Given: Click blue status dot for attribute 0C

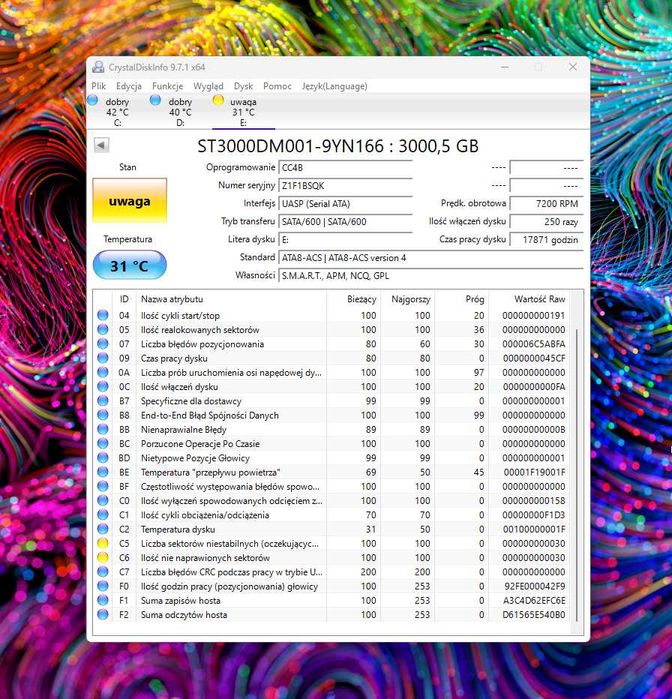Looking at the screenshot, I should (103, 387).
